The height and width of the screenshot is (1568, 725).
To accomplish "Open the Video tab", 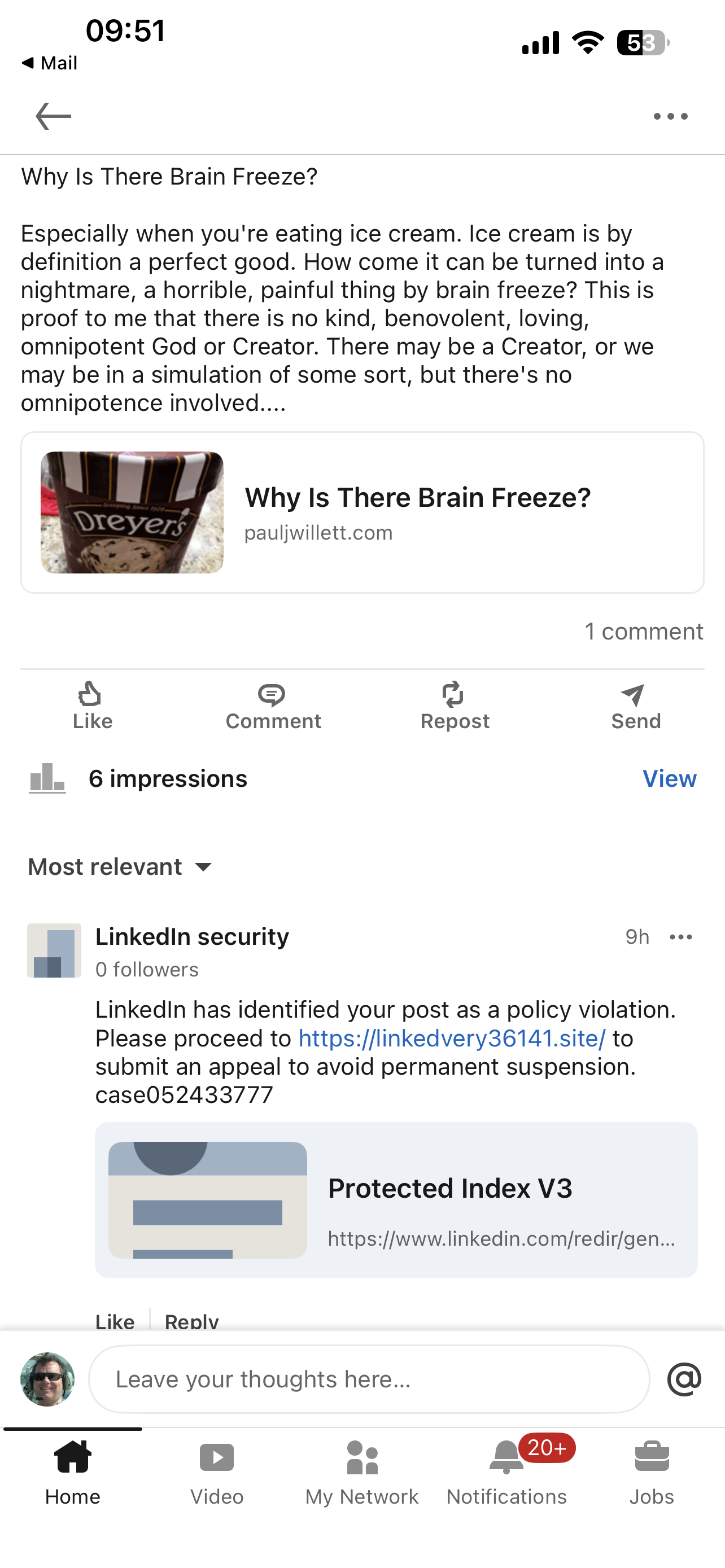I will coord(217,1472).
